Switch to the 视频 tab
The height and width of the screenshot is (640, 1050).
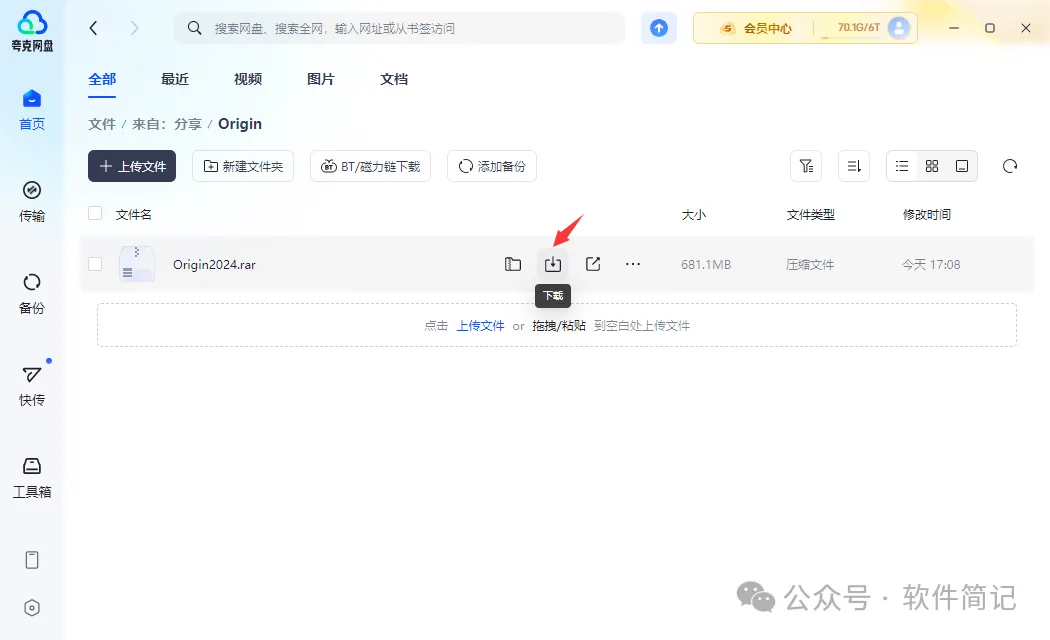click(x=248, y=80)
